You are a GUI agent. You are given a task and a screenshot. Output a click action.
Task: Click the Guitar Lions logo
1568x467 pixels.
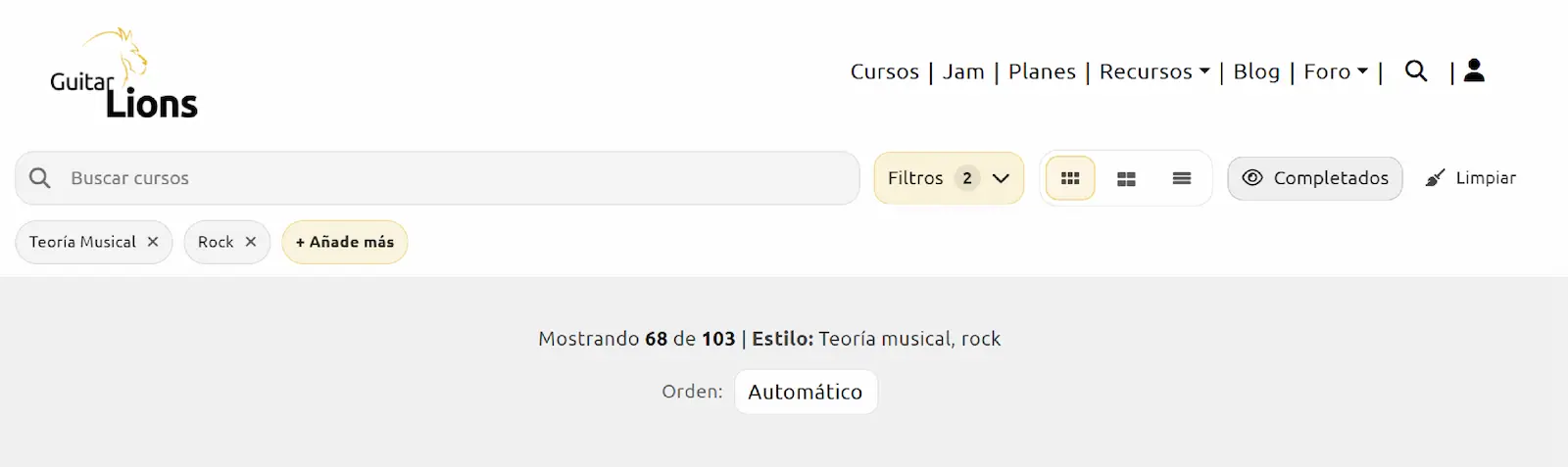coord(123,76)
